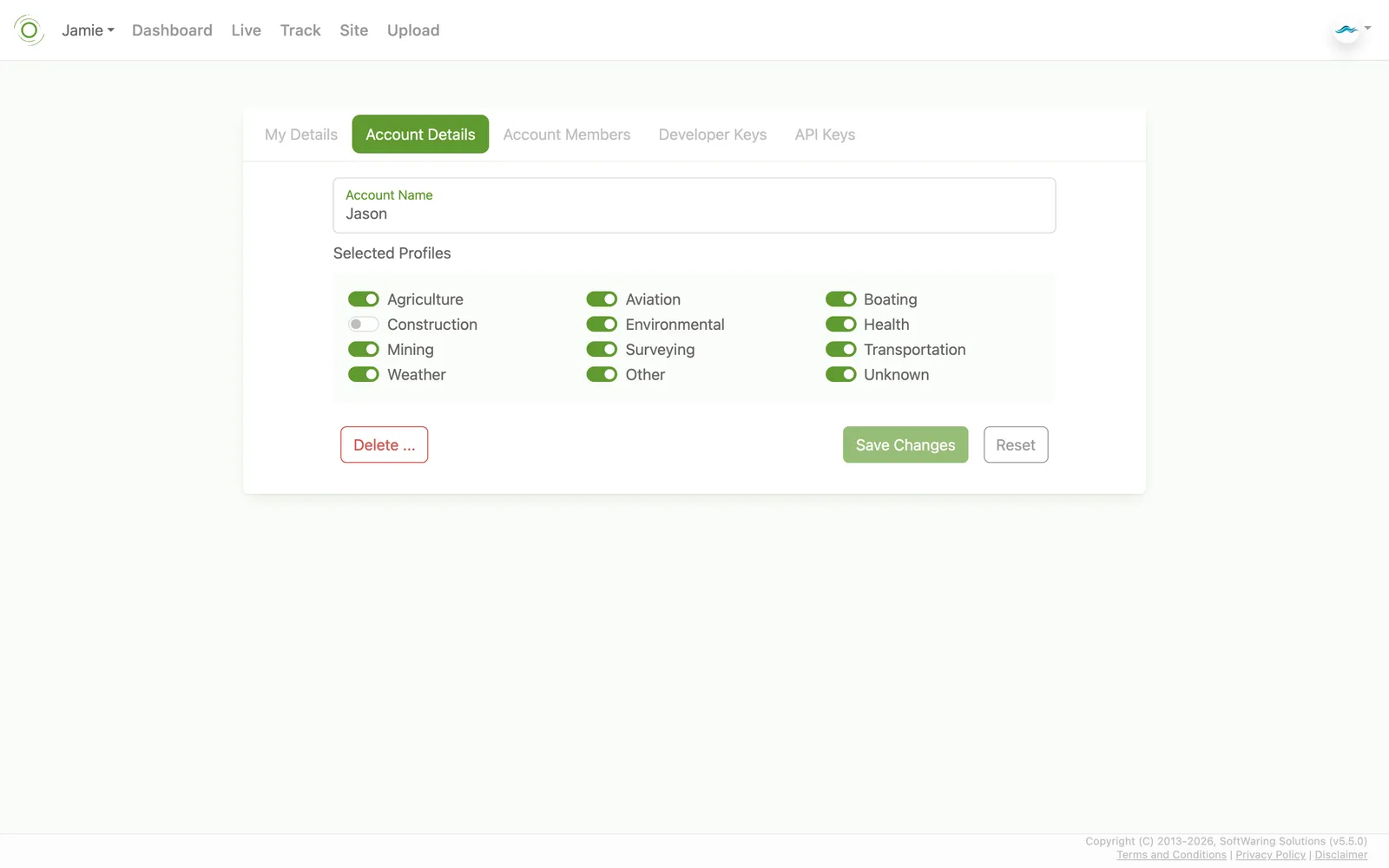Turn off the Health profile switch
Screen dimensions: 1389x868
pos(840,325)
